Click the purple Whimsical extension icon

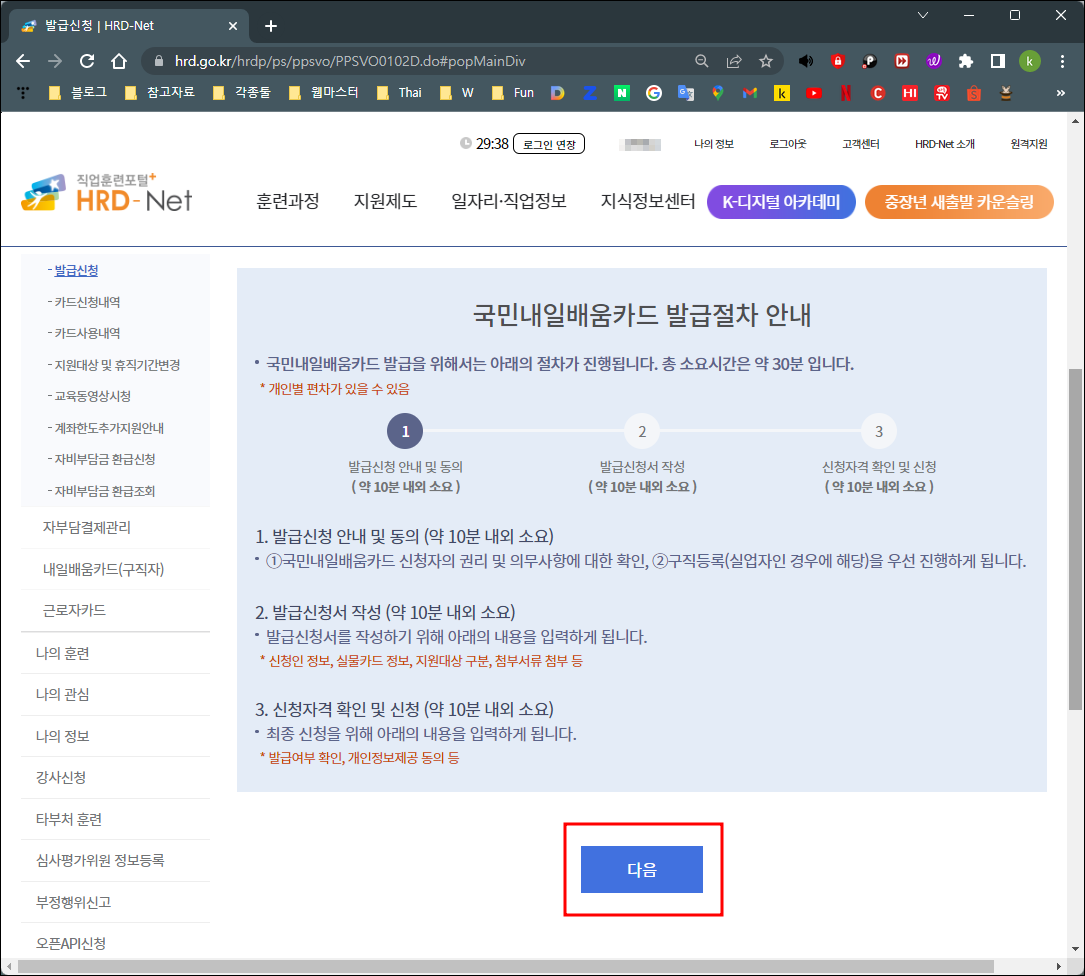(934, 61)
